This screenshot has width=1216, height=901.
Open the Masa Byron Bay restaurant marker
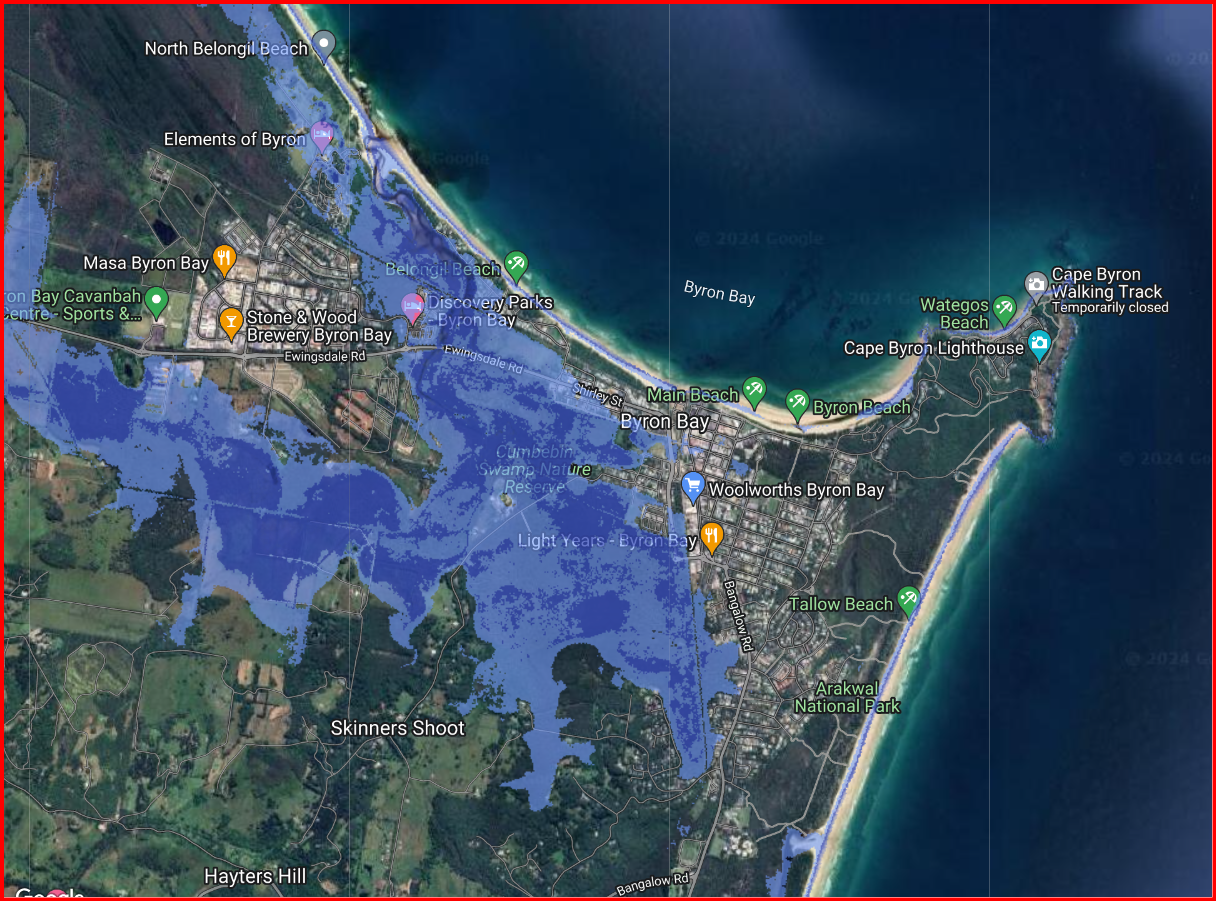[x=225, y=261]
